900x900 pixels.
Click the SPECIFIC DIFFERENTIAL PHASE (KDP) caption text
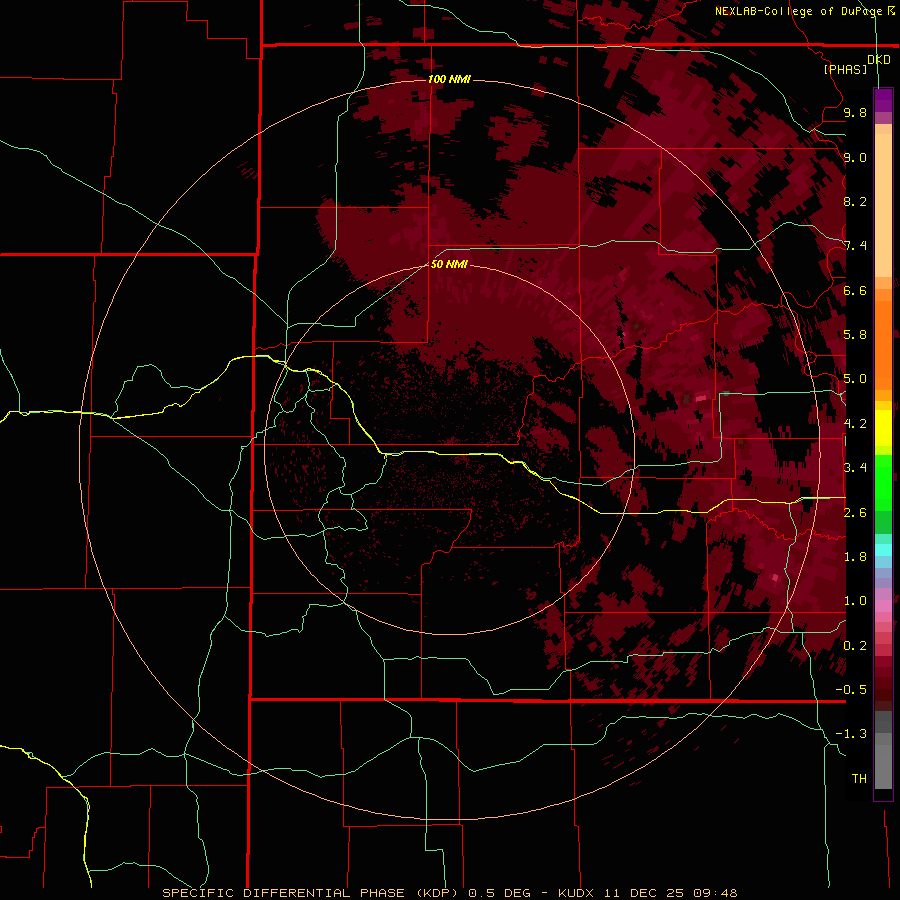(x=310, y=893)
